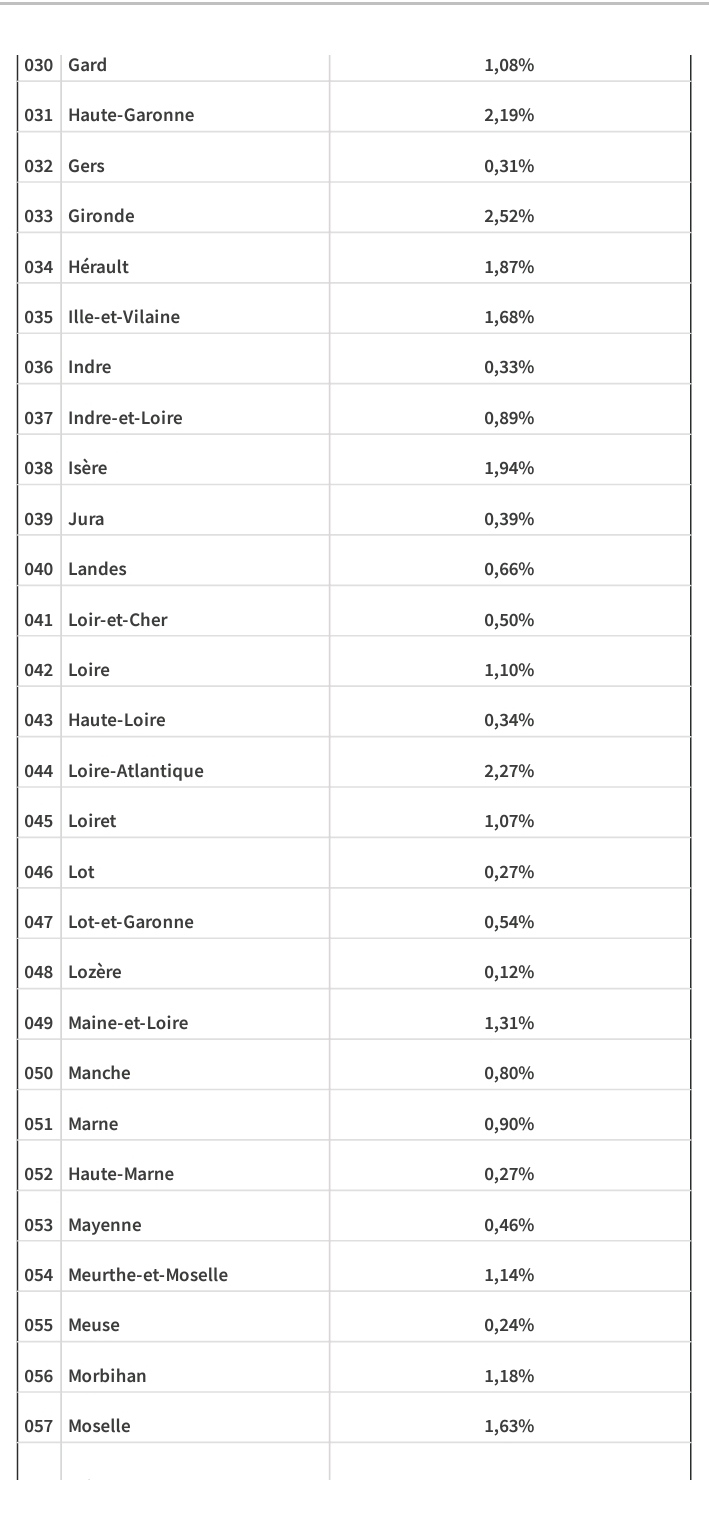Click the Hérault 1,87% value
Image resolution: width=709 pixels, height=1527 pixels.
[509, 267]
